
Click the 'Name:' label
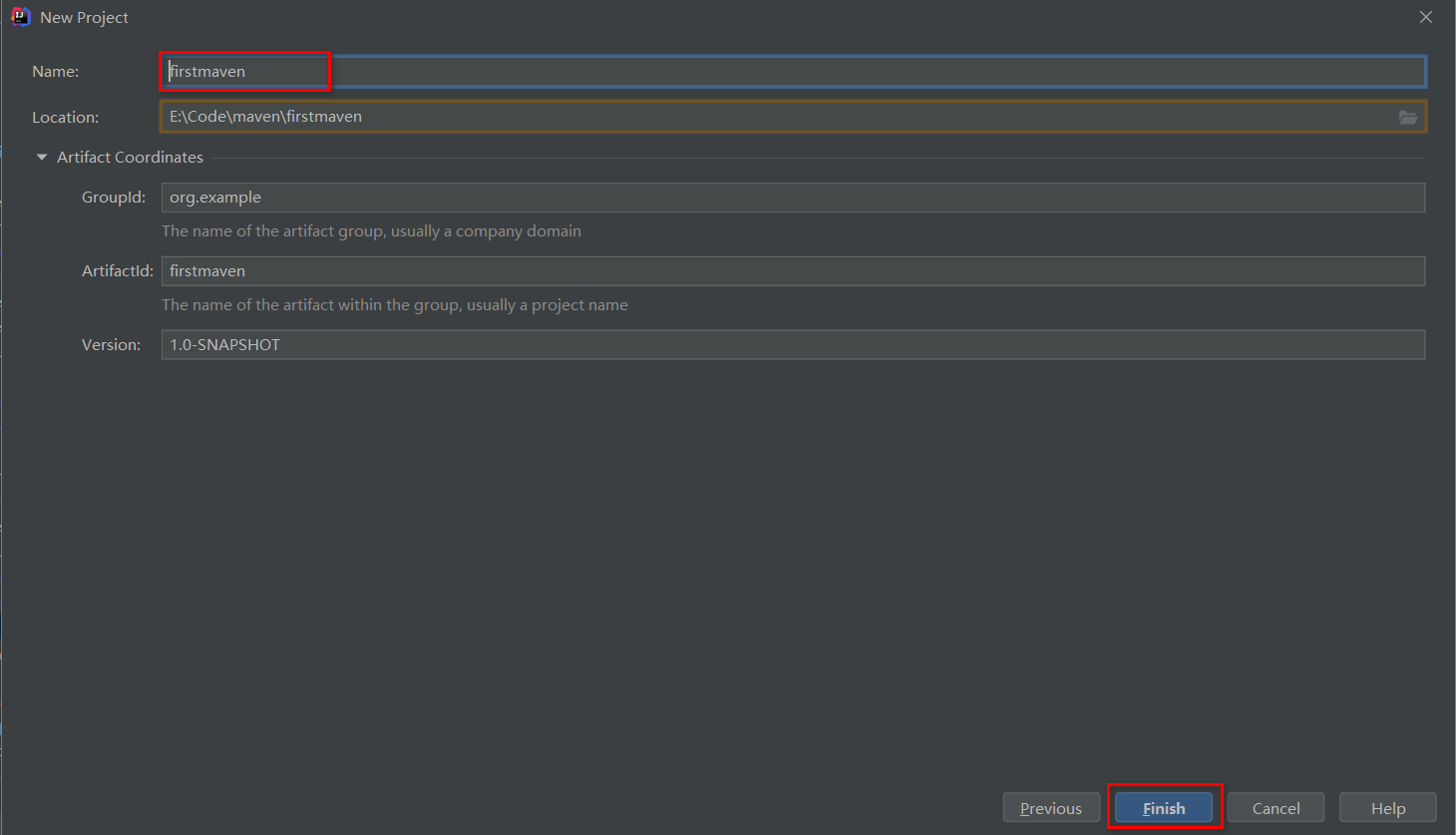pyautogui.click(x=55, y=72)
